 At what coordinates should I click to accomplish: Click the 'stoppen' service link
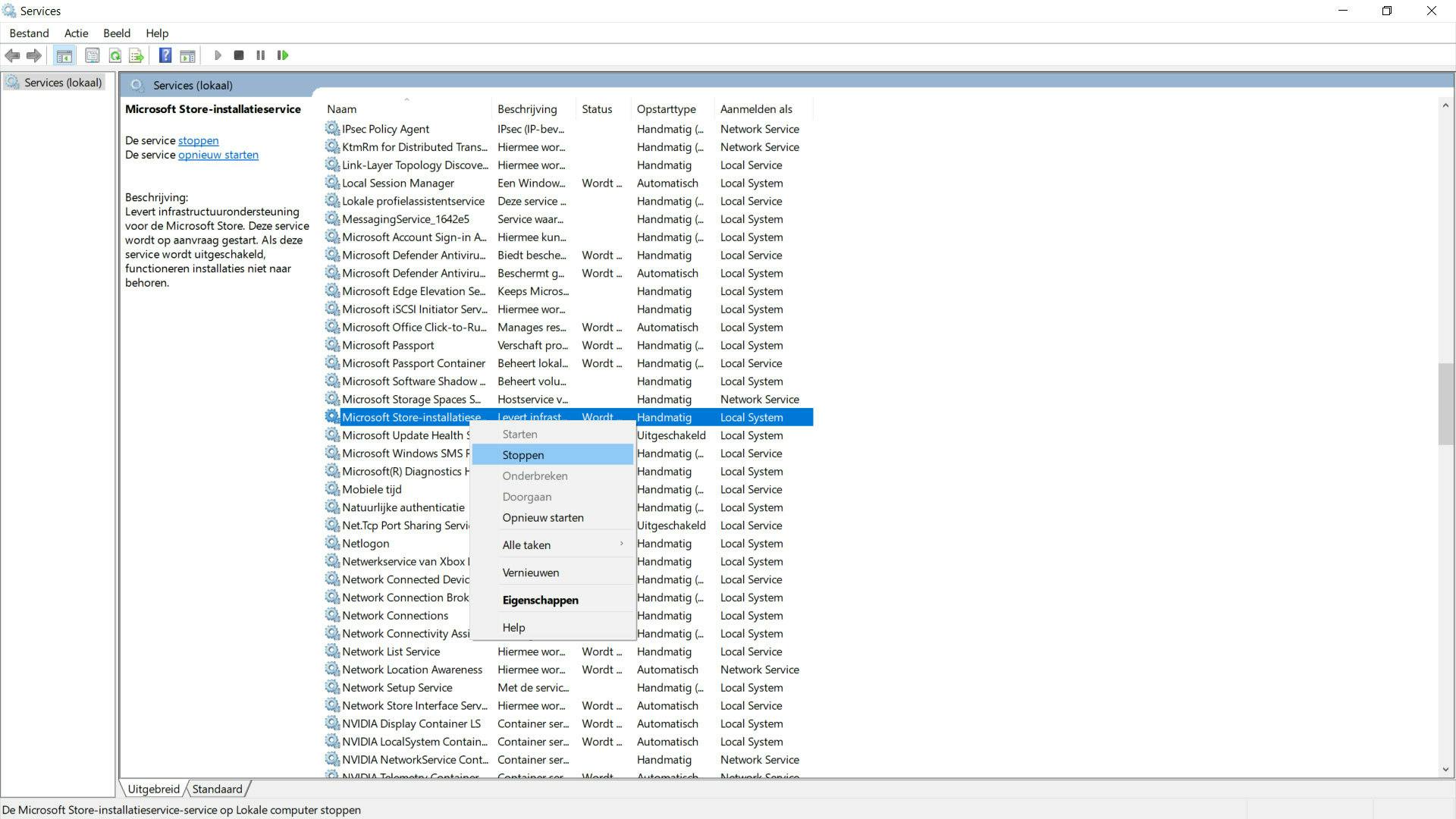[198, 140]
